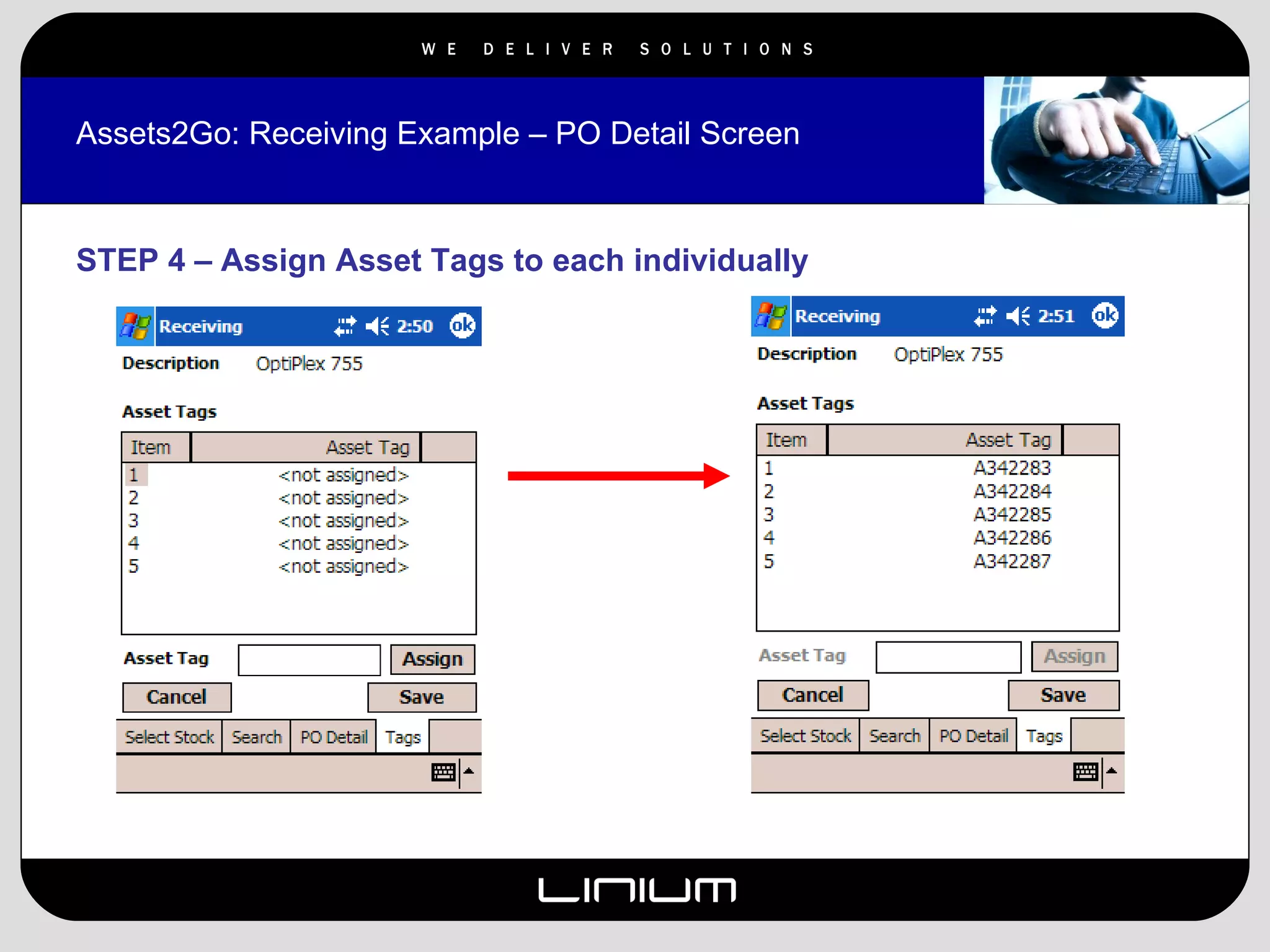This screenshot has width=1270, height=952.
Task: Click Cancel in the right screen
Action: click(813, 695)
